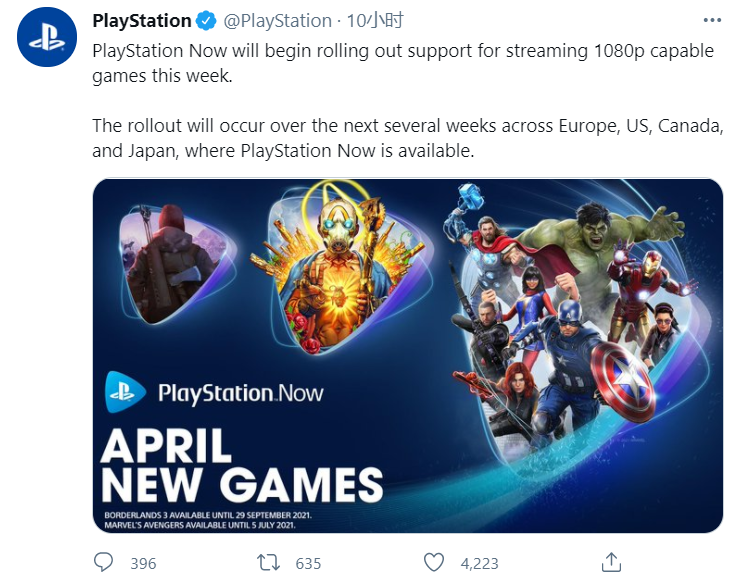Click the blue verified badge
733x581 pixels.
pos(206,20)
